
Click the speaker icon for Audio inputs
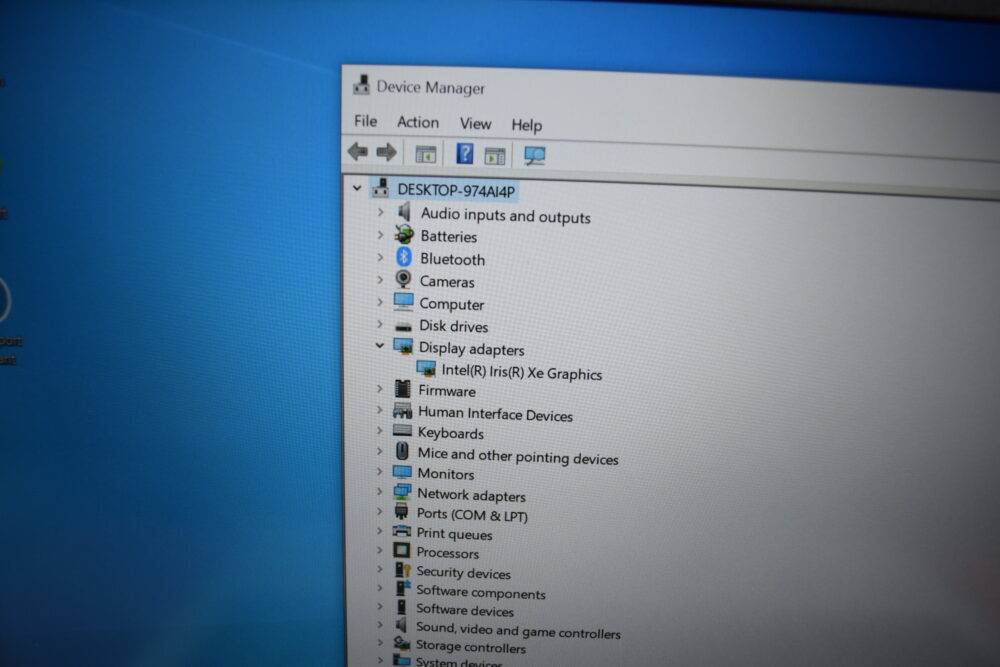(x=404, y=211)
